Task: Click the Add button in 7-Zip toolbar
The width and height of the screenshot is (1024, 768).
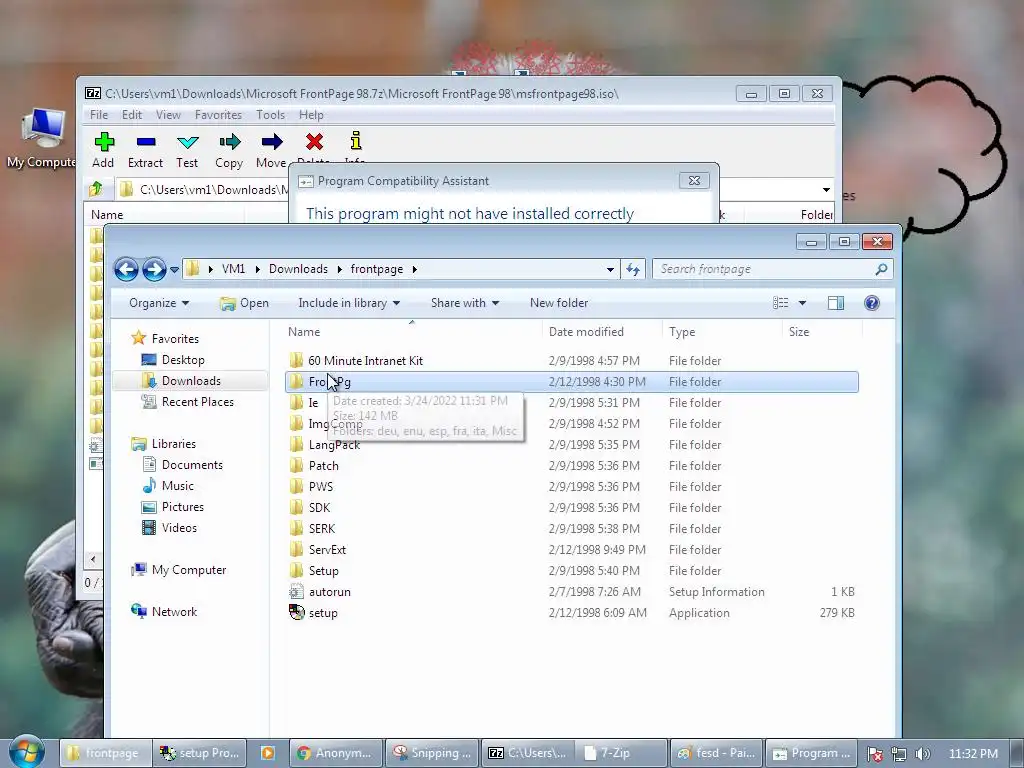Action: (x=104, y=150)
